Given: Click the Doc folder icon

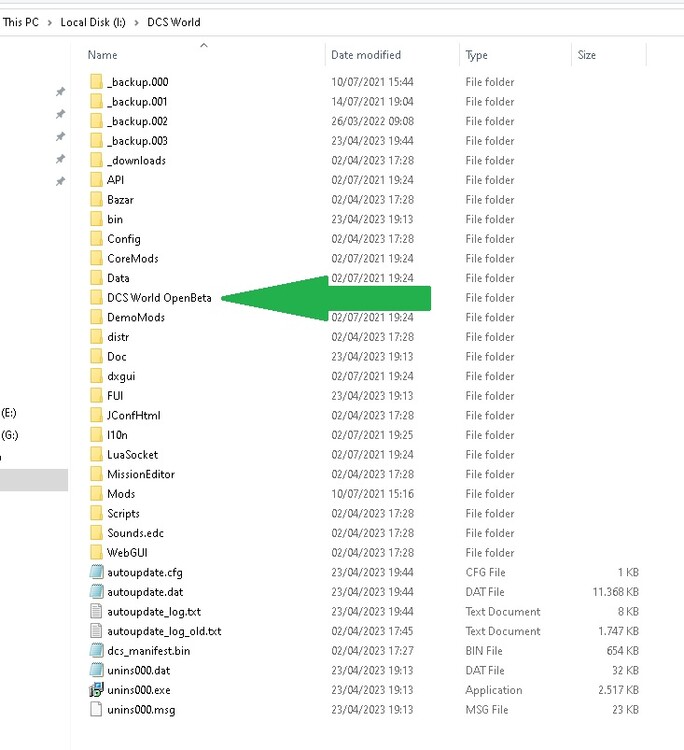Looking at the screenshot, I should (x=96, y=356).
